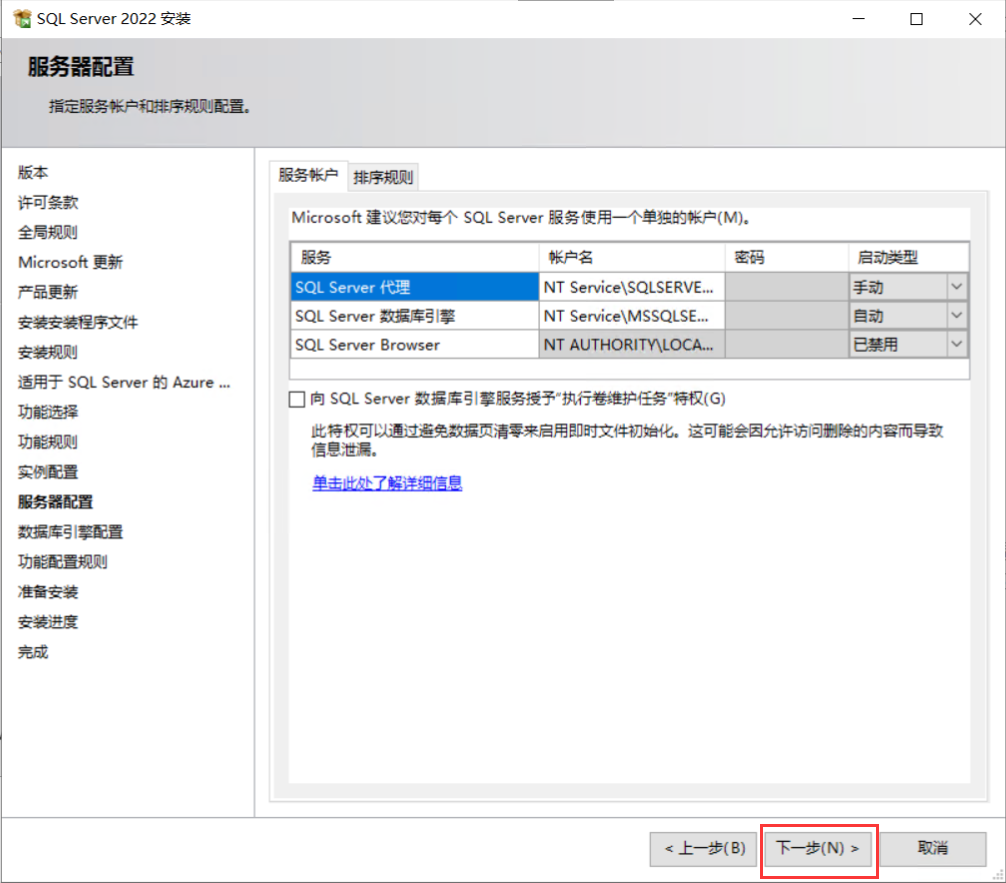Select 适用于 SQL Server 的 Azure step
The width and height of the screenshot is (1006, 883).
pyautogui.click(x=124, y=382)
